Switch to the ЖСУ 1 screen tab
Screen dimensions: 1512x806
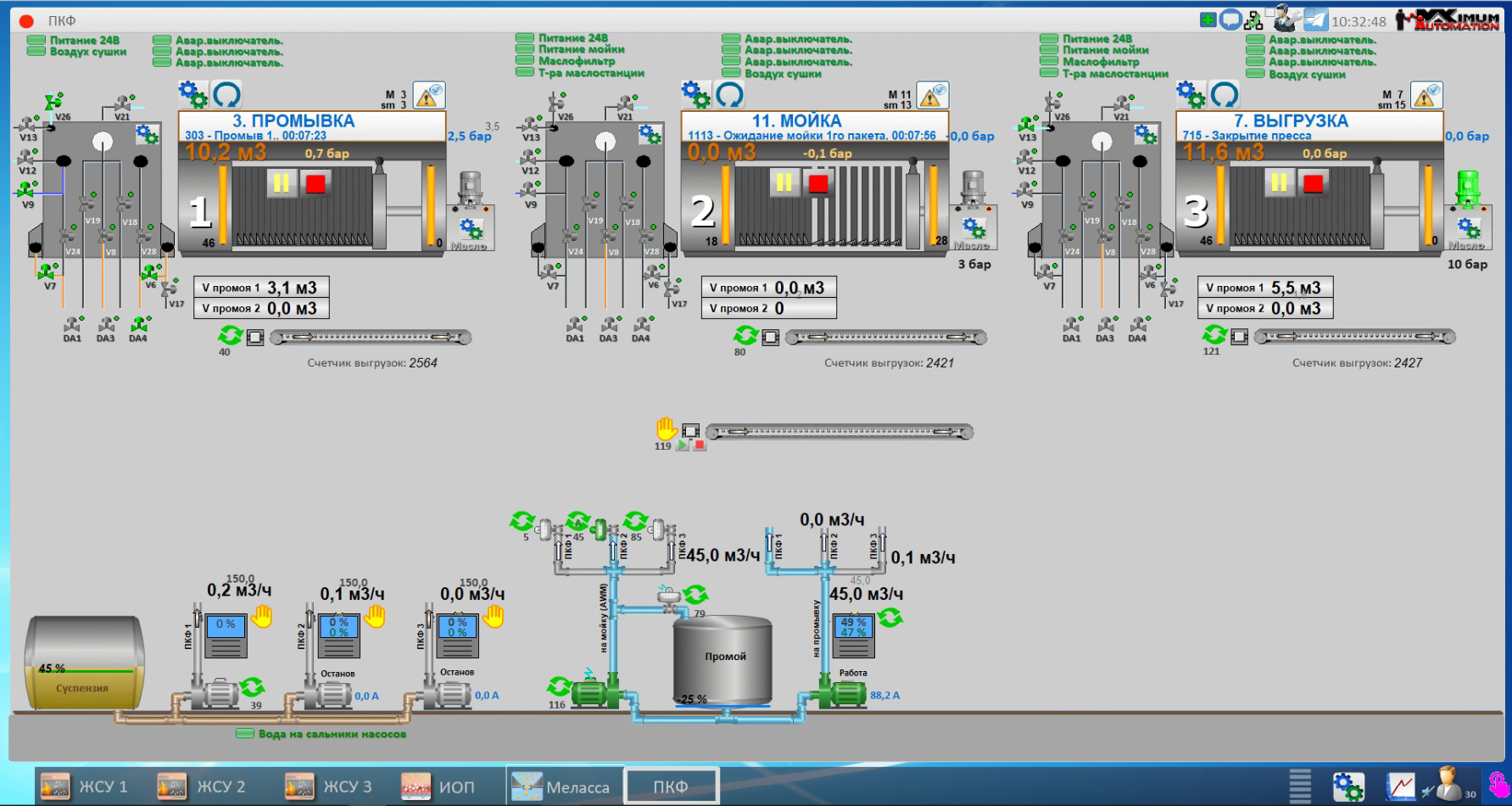pyautogui.click(x=85, y=786)
